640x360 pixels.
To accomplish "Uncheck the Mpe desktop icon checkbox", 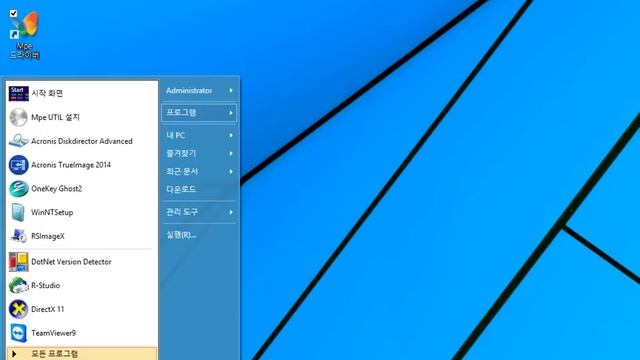I will [x=13, y=13].
